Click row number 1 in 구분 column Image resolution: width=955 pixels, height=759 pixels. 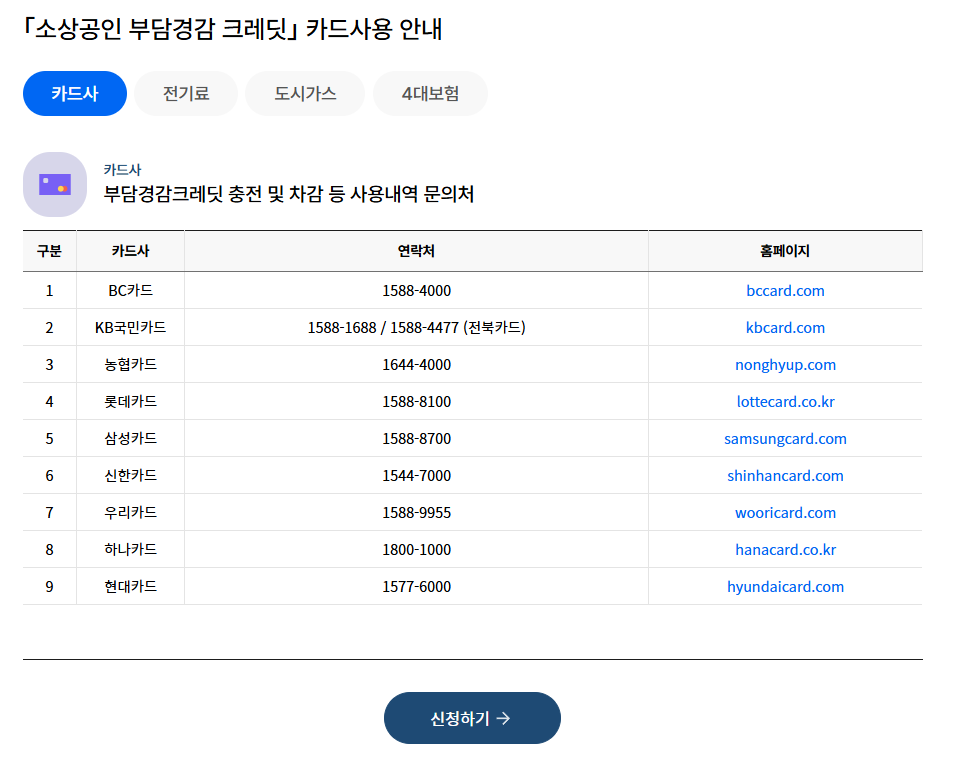[49, 291]
